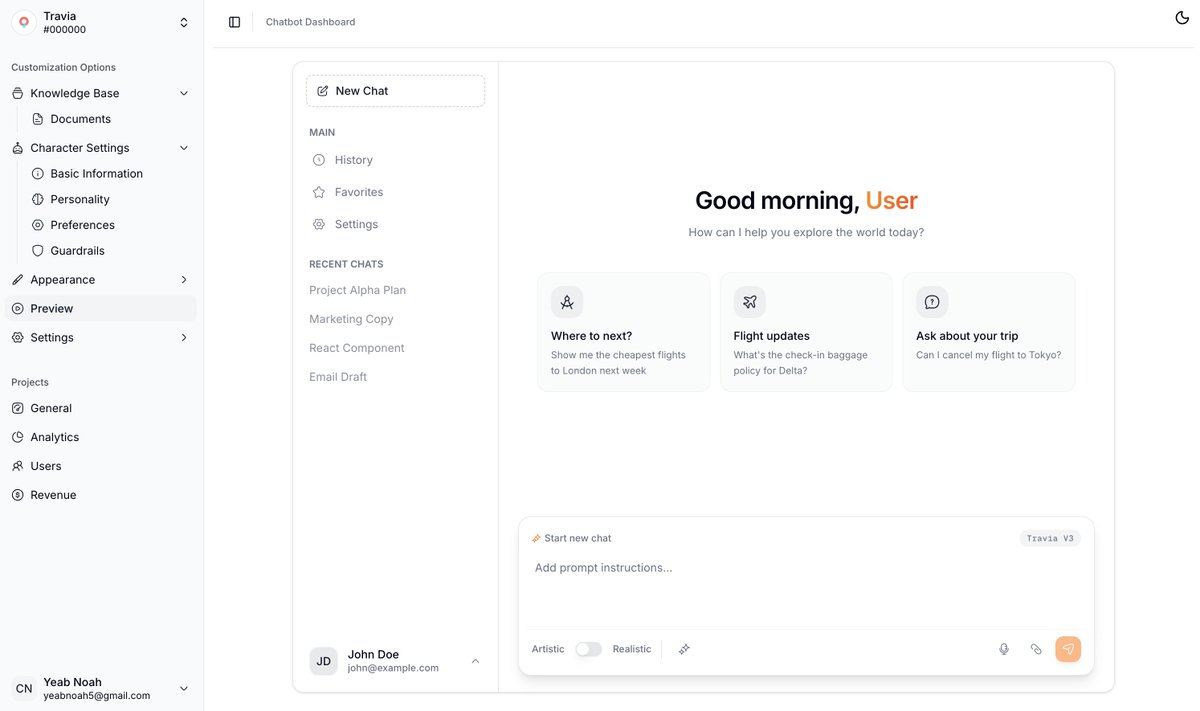Toggle the Artistic/Realistic switch
The width and height of the screenshot is (1200, 711).
point(589,649)
